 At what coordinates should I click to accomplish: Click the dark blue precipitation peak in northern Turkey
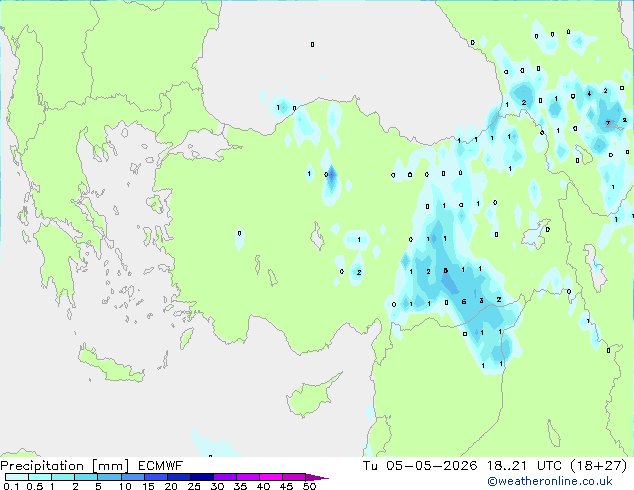point(332,176)
